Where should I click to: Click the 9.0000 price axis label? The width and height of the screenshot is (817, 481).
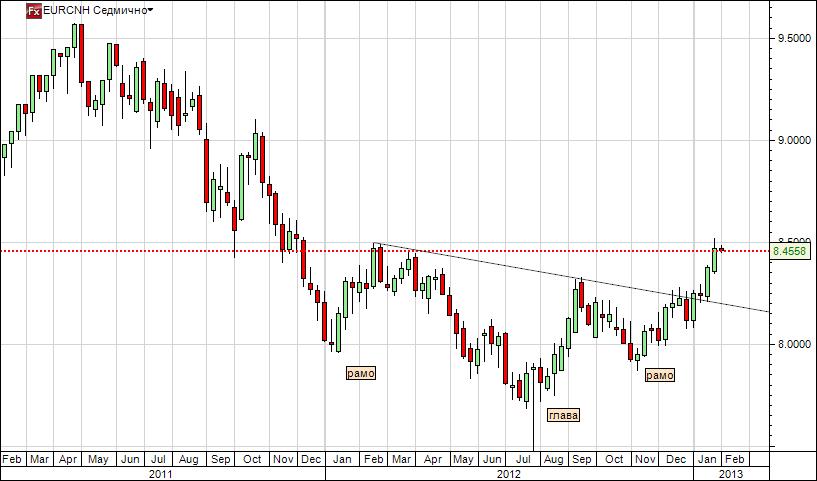tap(794, 140)
